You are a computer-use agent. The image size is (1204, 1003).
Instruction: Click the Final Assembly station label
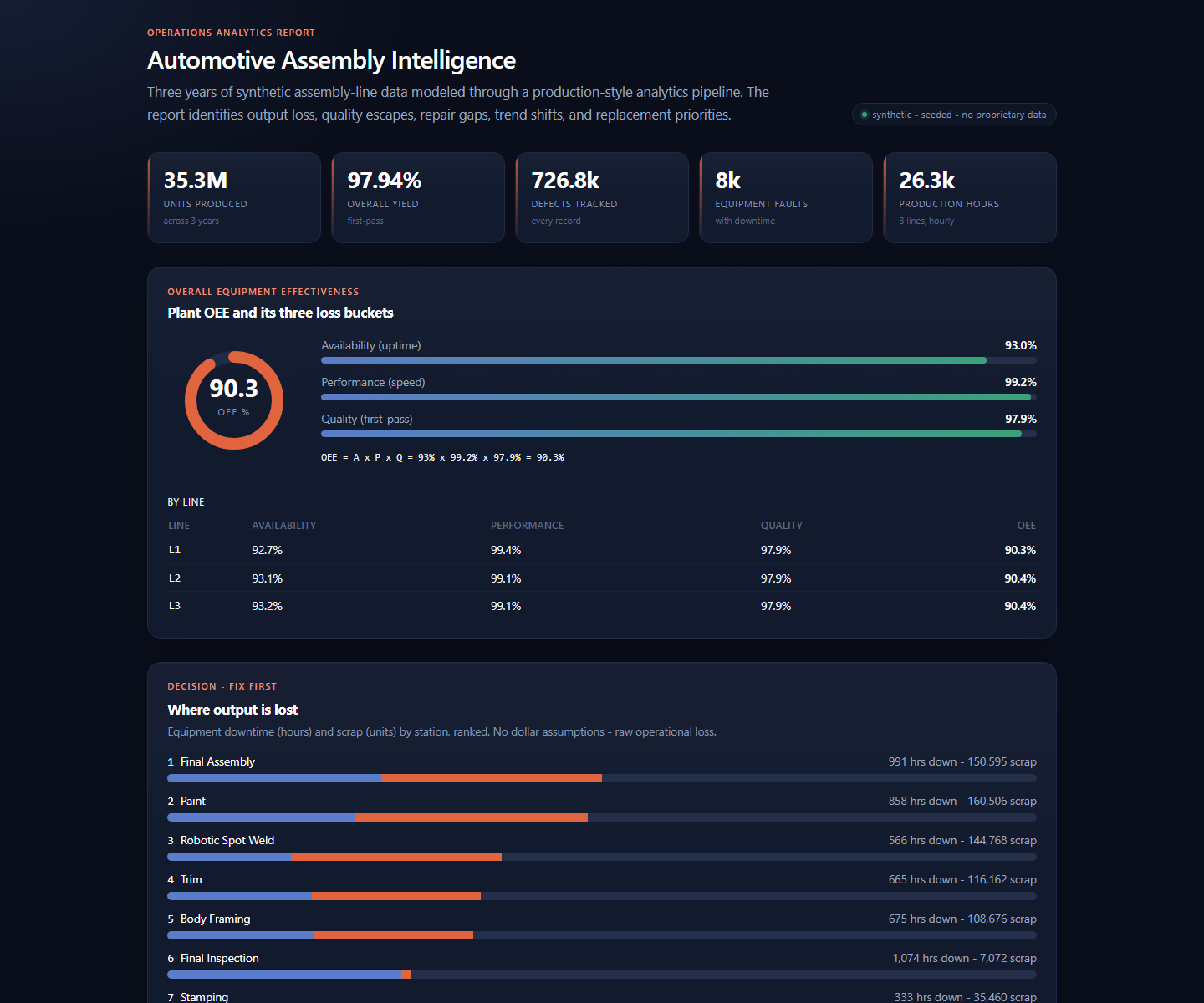pyautogui.click(x=217, y=761)
